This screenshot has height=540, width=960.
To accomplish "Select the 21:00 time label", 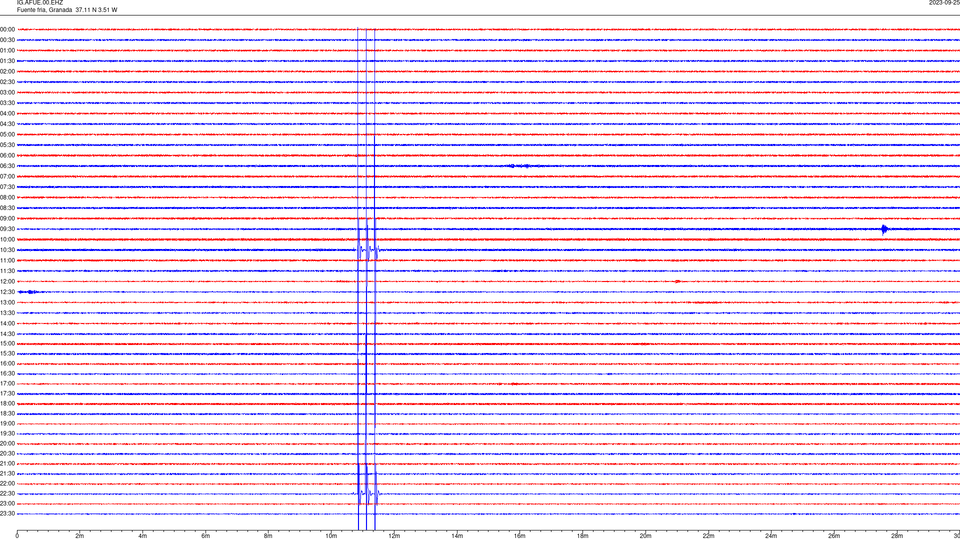I will 7,463.
